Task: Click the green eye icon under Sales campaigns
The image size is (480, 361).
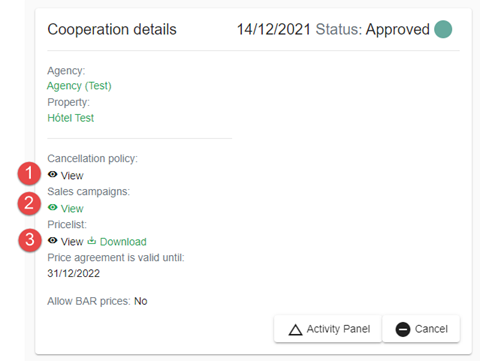Action: pyautogui.click(x=52, y=207)
